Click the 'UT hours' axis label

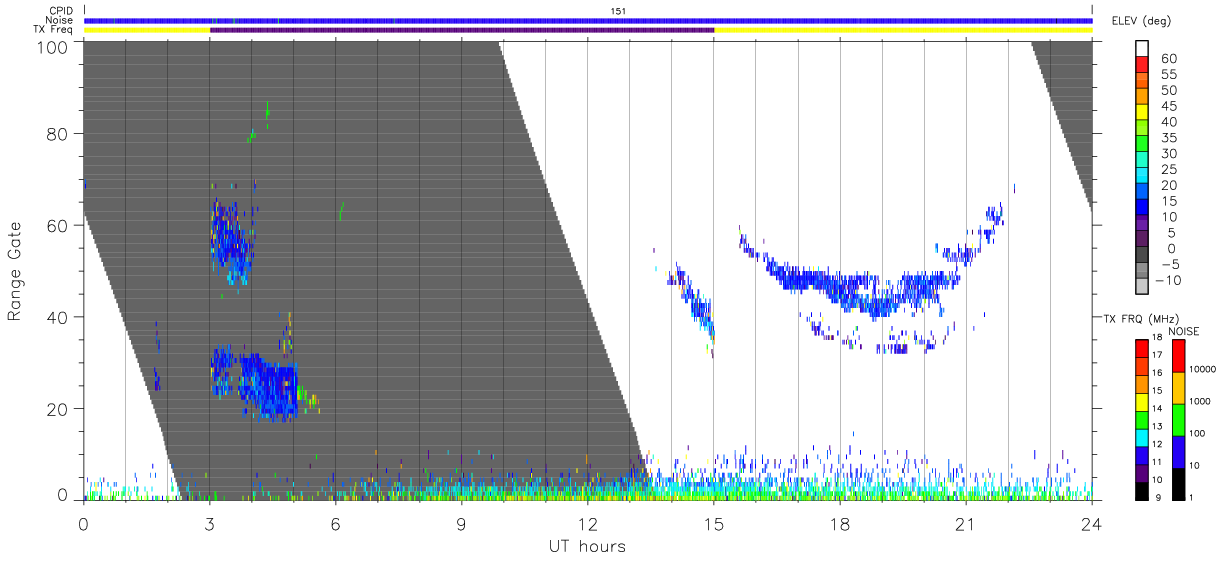(x=587, y=546)
